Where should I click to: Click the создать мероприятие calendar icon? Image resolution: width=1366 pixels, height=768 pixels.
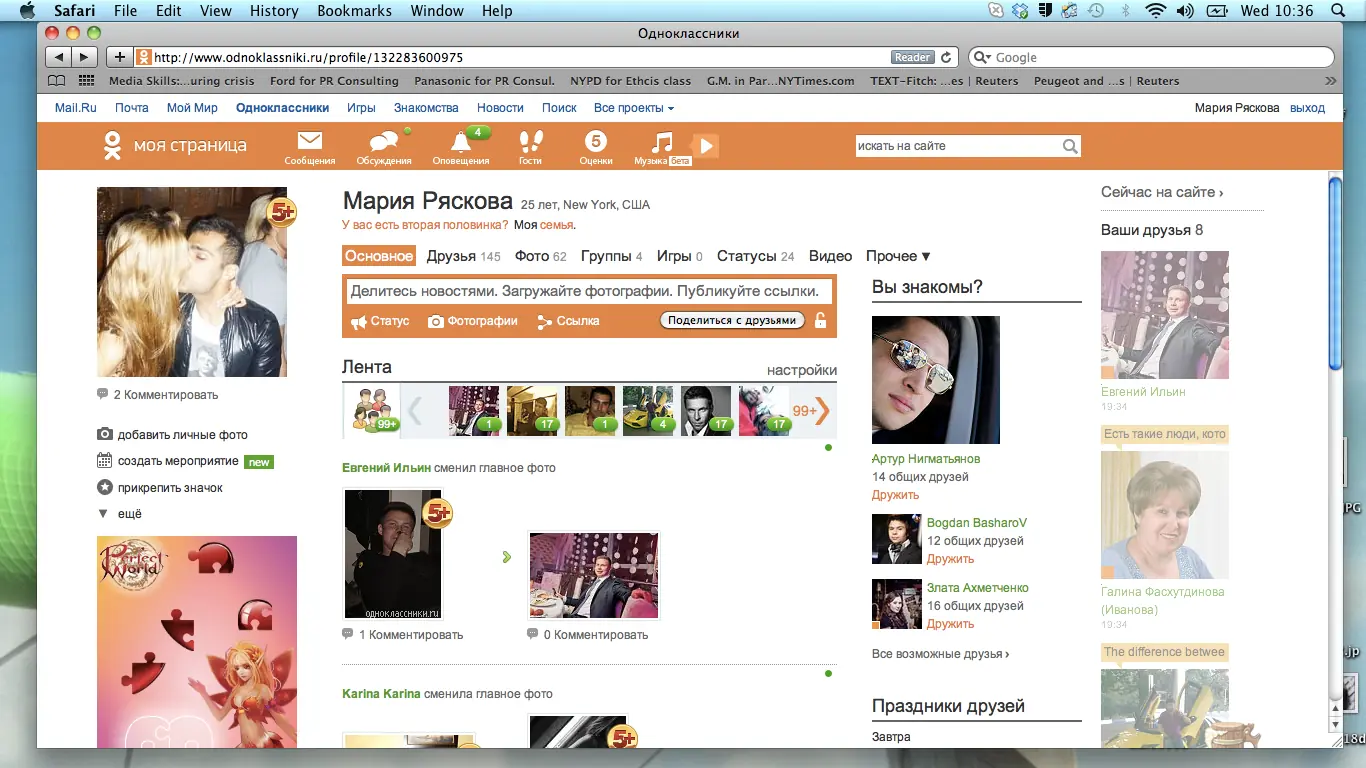pyautogui.click(x=104, y=461)
